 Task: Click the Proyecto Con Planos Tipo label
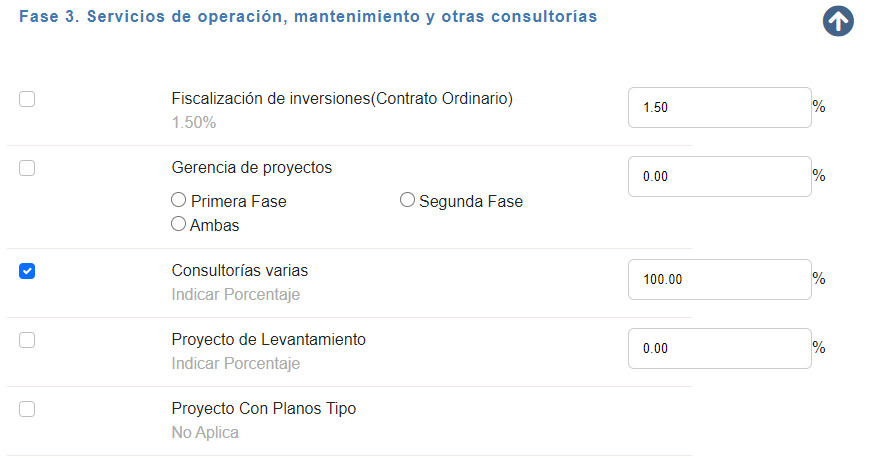(264, 408)
